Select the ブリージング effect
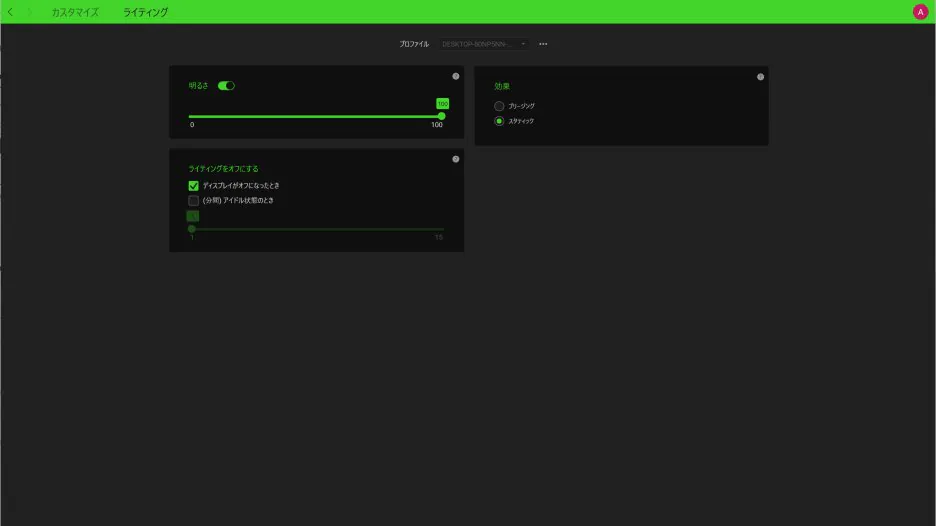The width and height of the screenshot is (936, 526). click(x=499, y=106)
